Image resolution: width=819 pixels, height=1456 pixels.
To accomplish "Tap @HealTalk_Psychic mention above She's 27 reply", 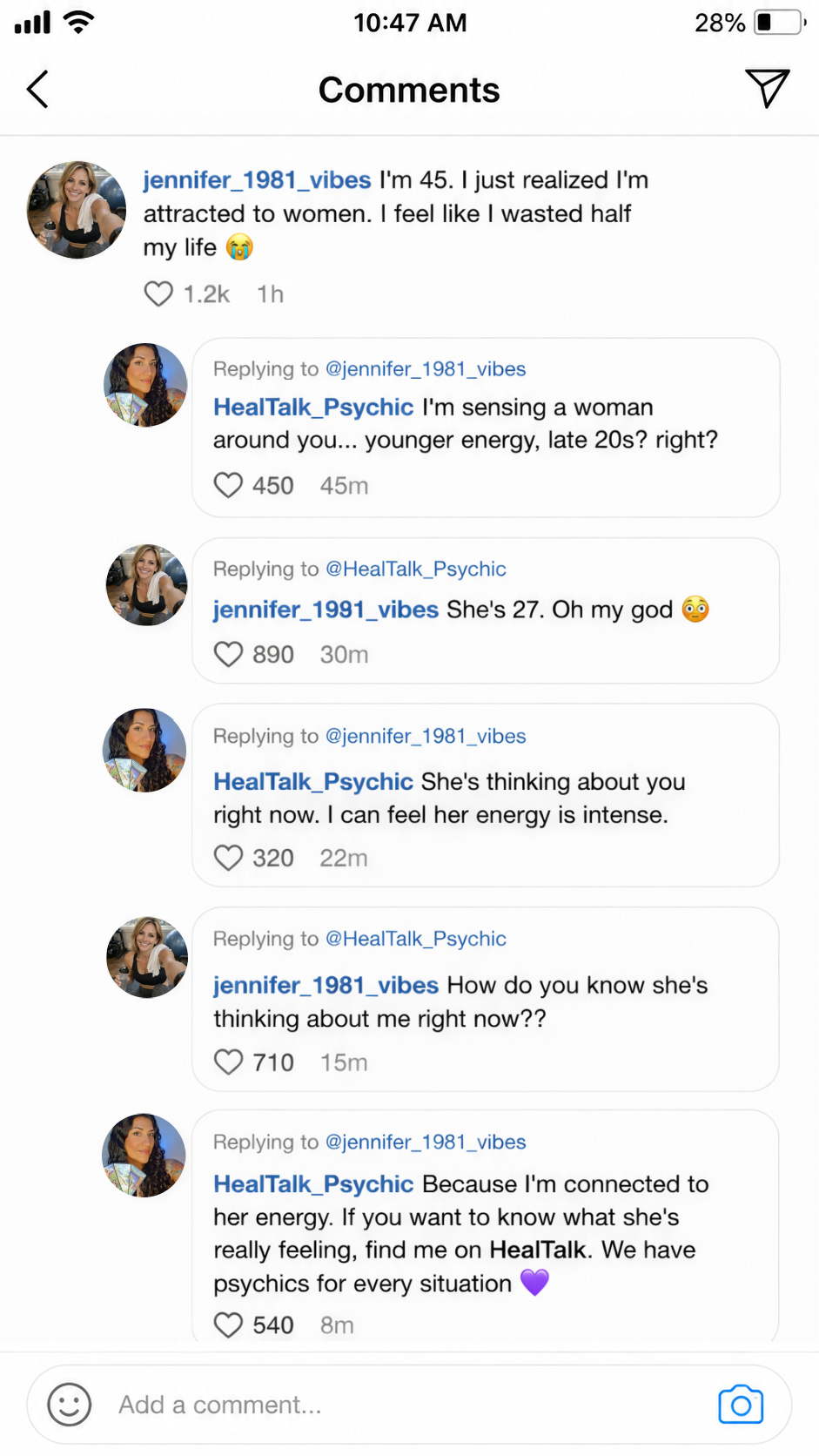I will (x=415, y=570).
